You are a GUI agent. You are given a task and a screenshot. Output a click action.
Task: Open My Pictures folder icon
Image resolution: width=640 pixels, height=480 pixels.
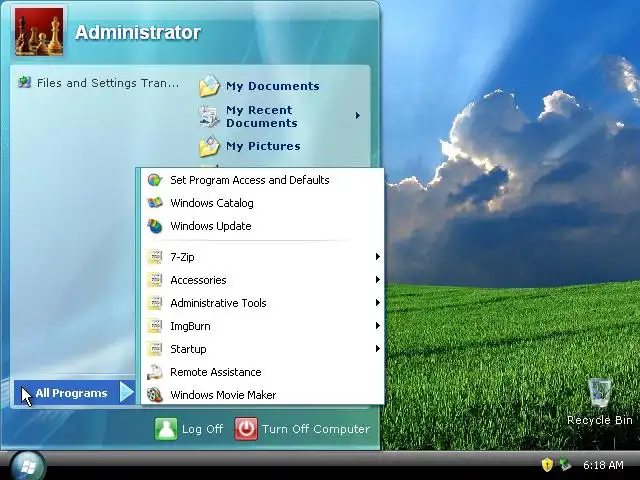[209, 146]
